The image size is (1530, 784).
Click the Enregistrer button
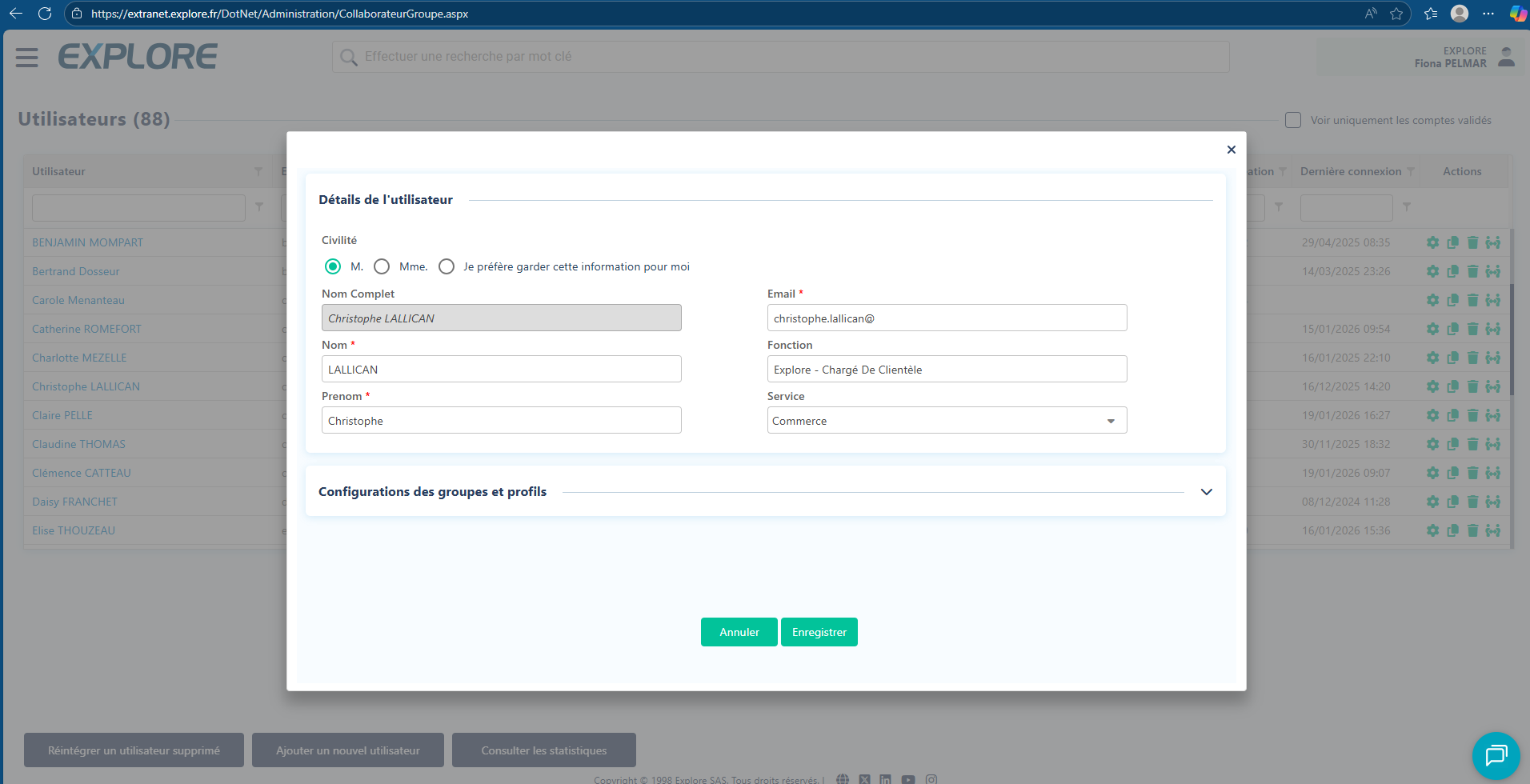tap(819, 632)
